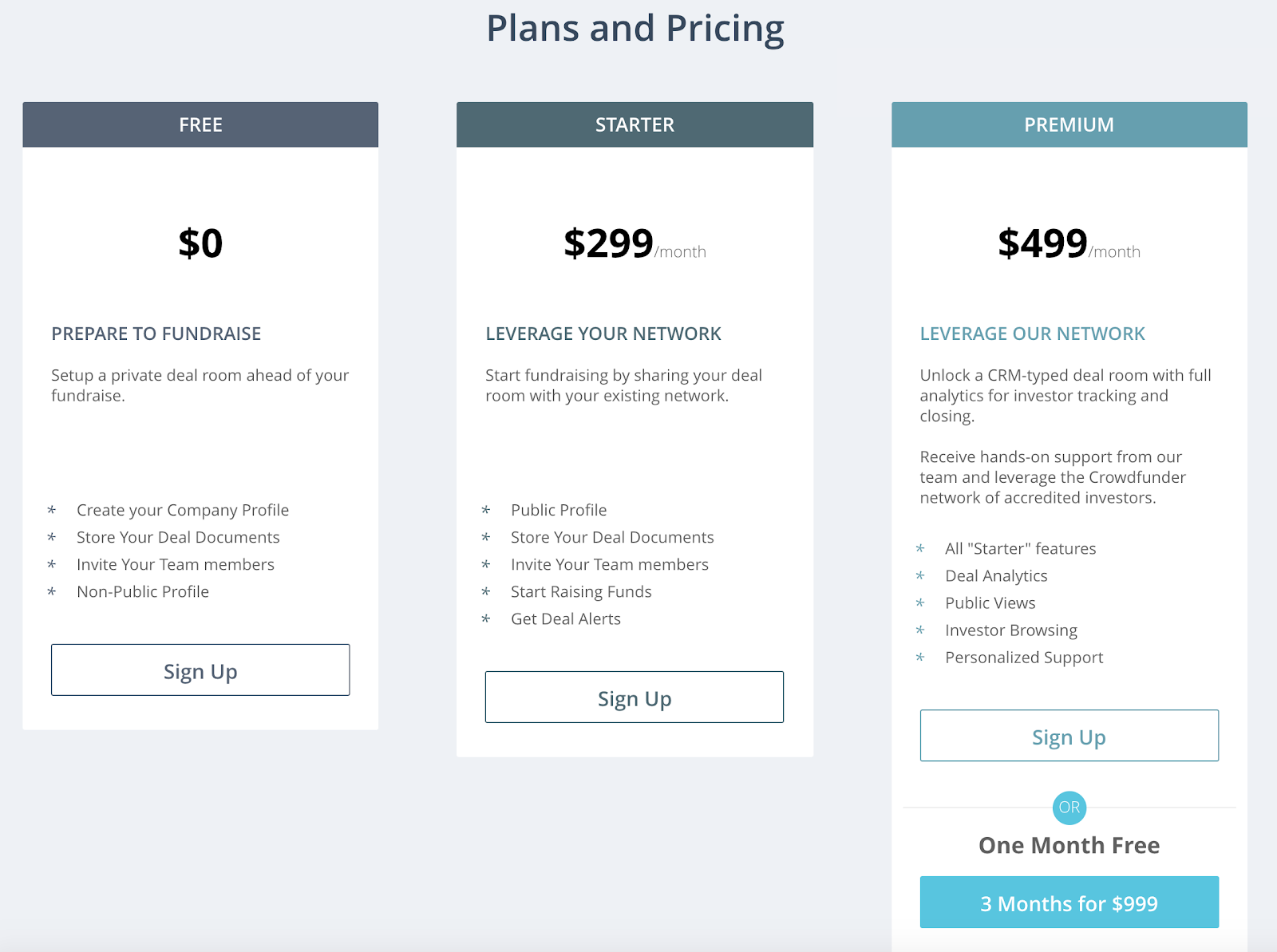This screenshot has width=1277, height=952.
Task: Click Sign Up under the Free plan
Action: coord(200,670)
